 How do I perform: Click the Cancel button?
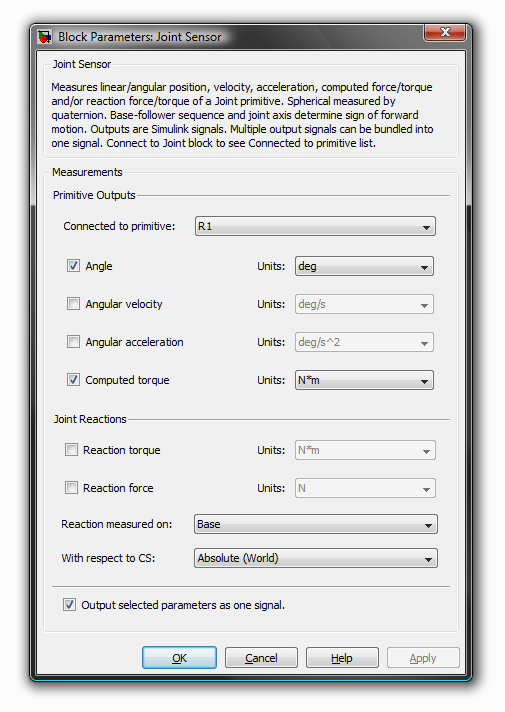coord(261,658)
